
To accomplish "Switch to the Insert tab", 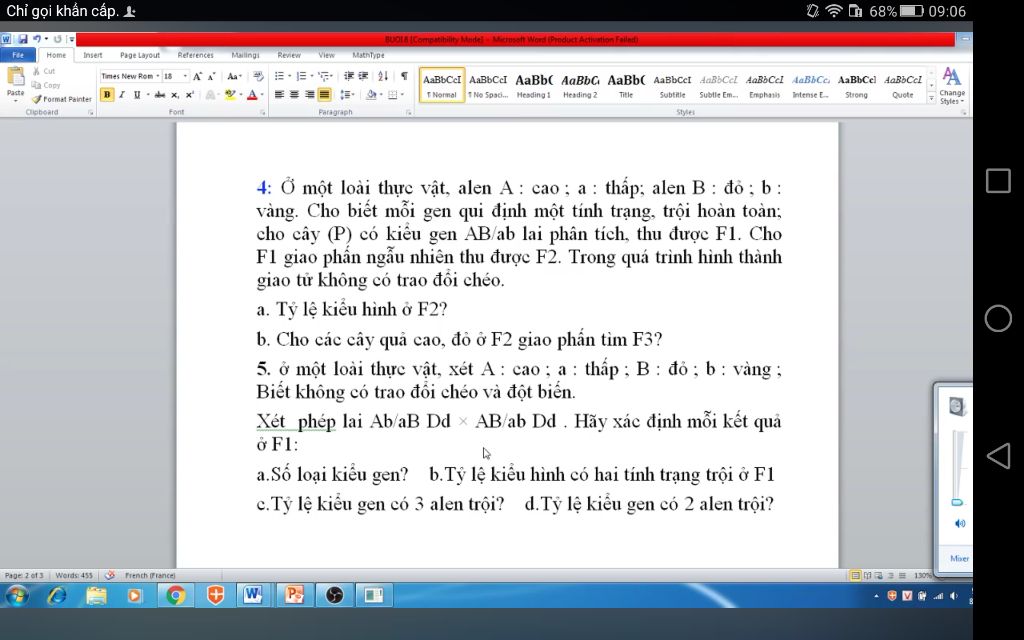I will [93, 56].
